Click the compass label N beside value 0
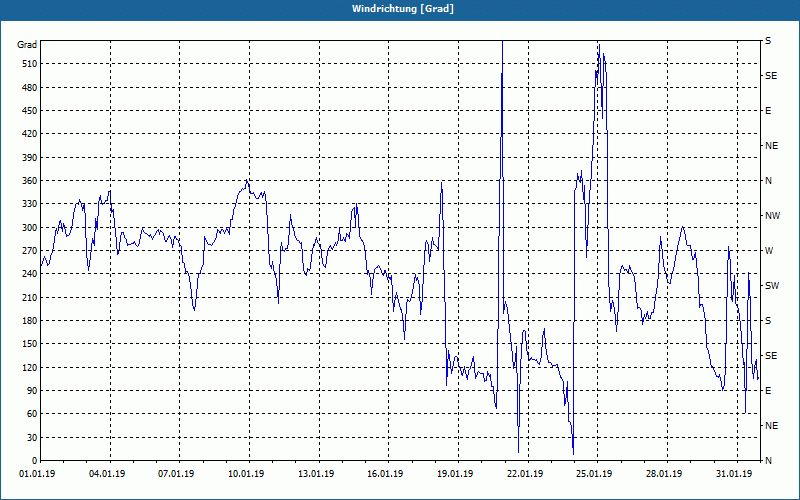 768,461
